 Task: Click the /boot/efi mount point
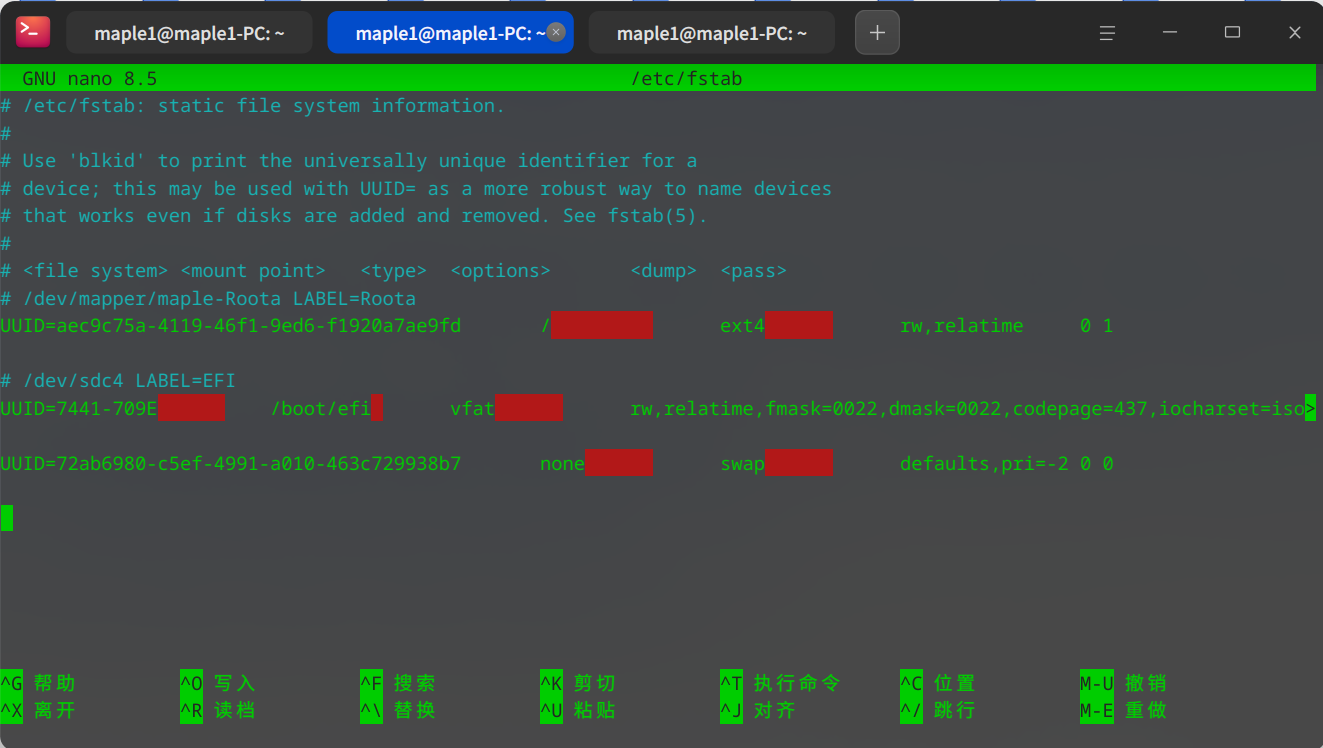point(321,408)
